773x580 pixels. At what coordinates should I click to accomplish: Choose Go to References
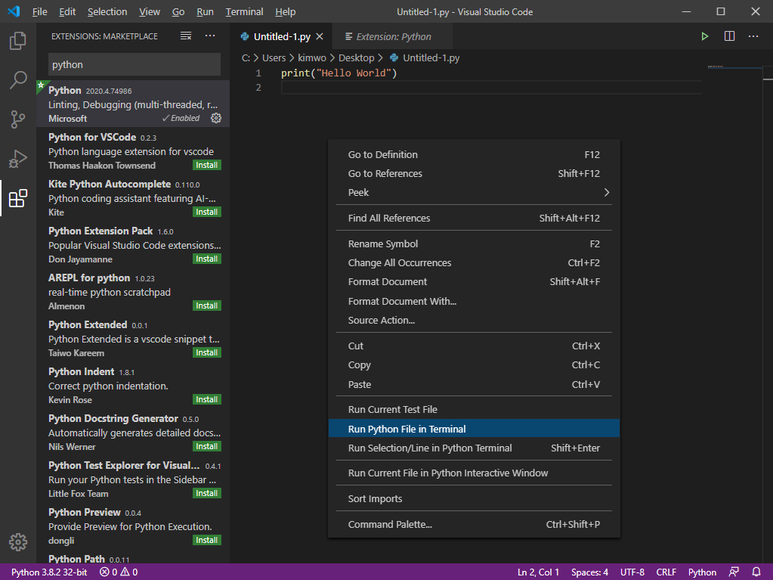pos(474,173)
